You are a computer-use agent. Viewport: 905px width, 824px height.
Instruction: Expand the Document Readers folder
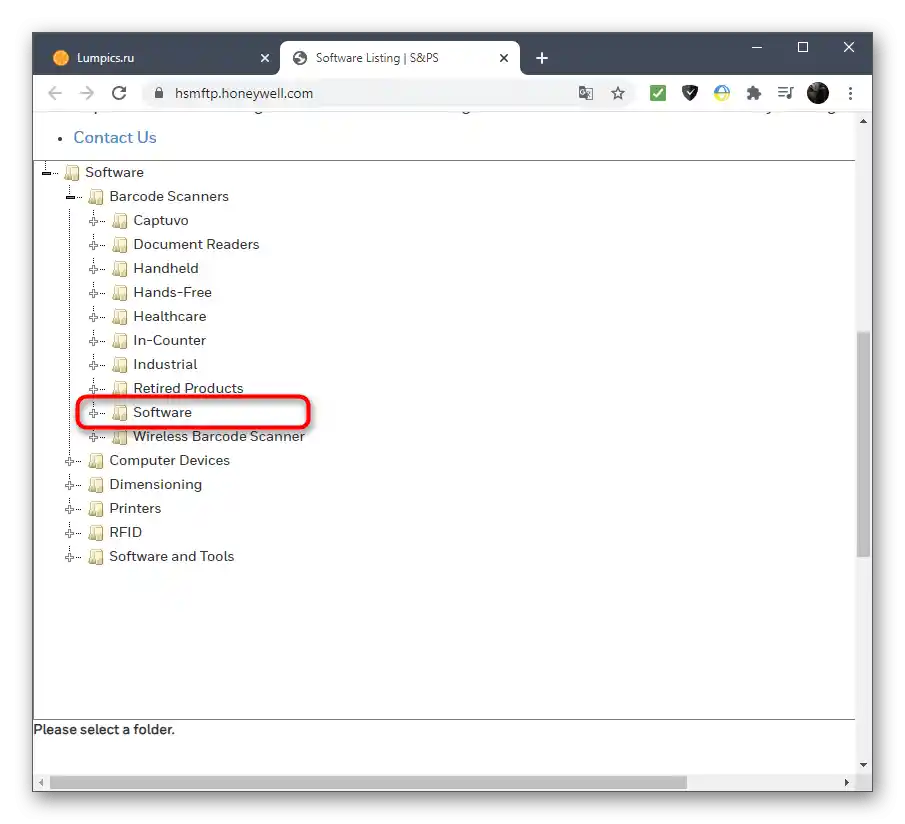click(94, 245)
